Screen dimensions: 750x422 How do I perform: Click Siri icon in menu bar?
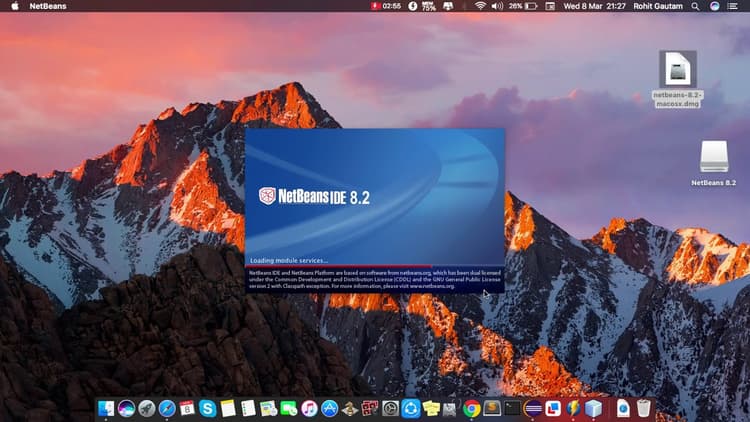coord(715,6)
